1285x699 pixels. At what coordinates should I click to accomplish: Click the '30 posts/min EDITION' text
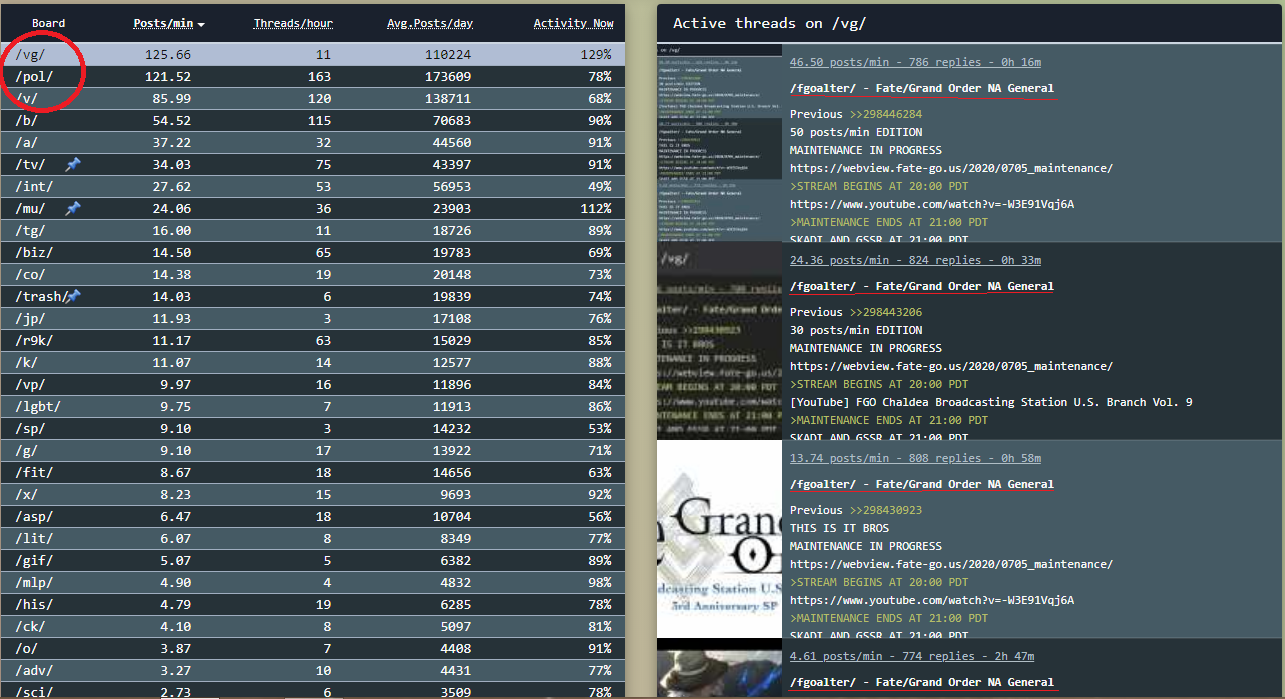856,330
